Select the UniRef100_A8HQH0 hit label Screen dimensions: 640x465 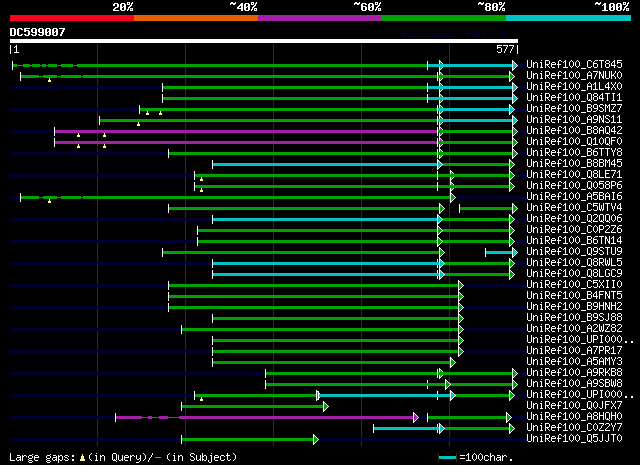point(574,417)
